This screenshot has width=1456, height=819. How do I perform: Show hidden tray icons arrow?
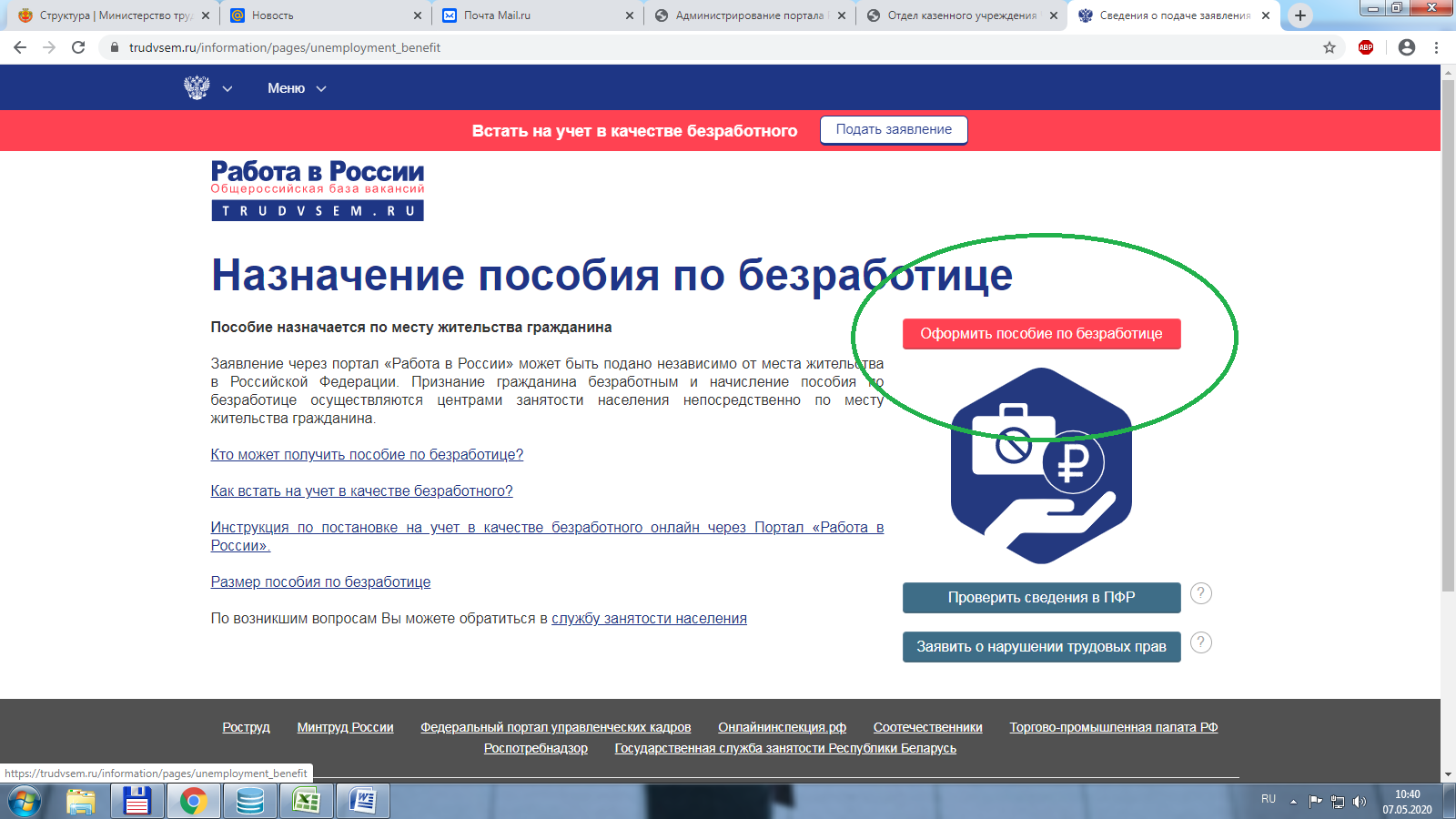click(1293, 802)
